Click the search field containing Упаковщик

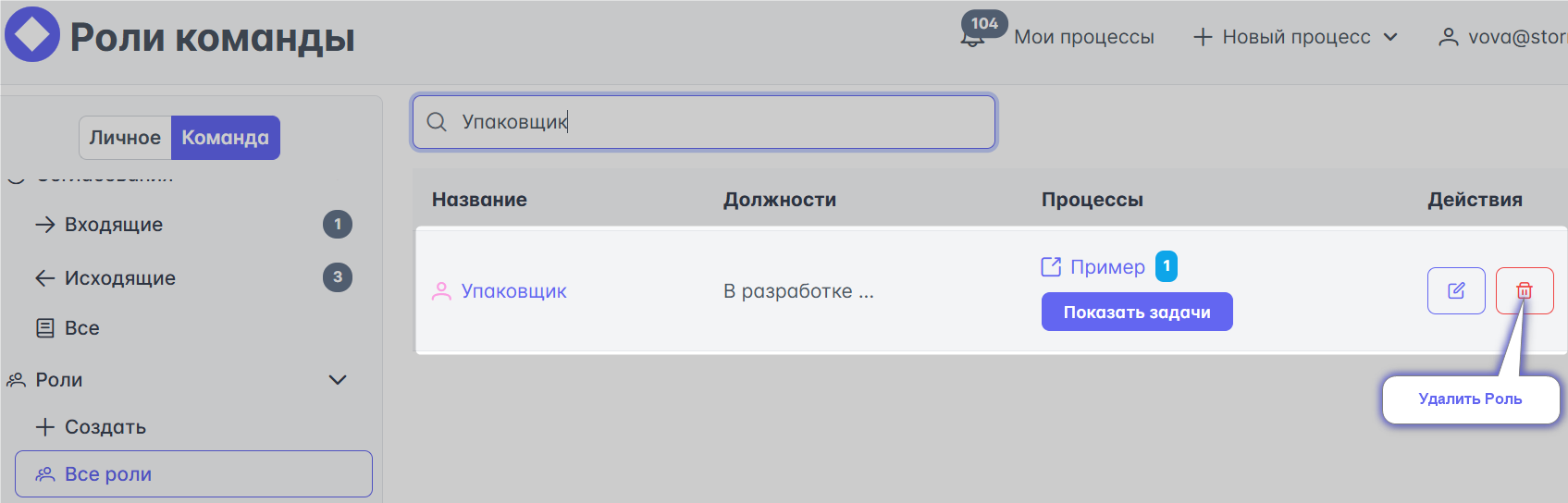click(x=704, y=122)
